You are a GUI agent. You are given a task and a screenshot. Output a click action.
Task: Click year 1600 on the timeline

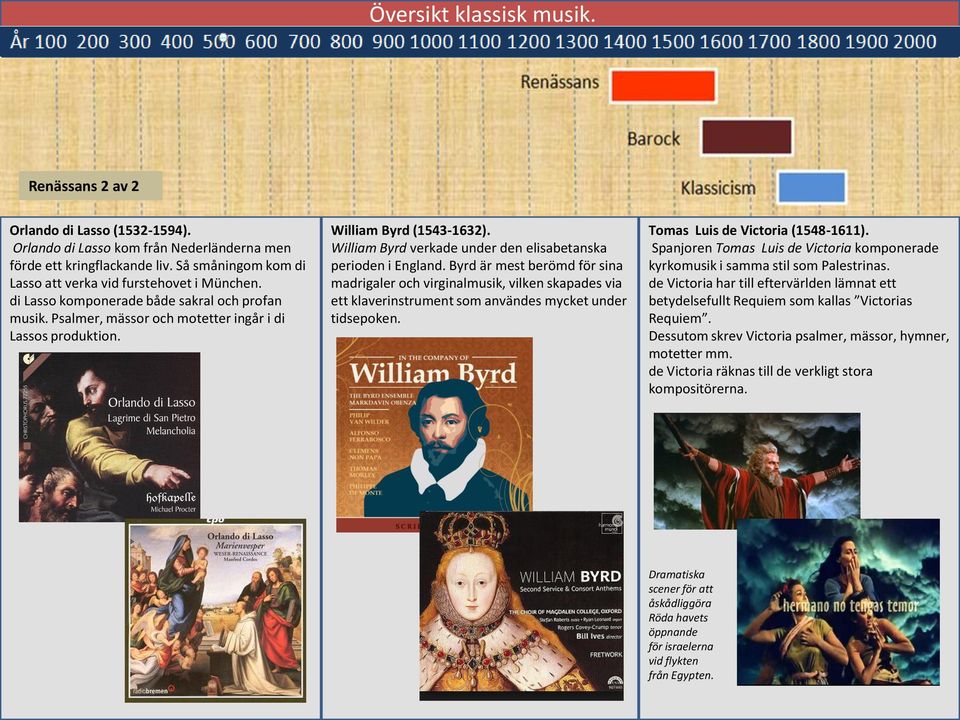click(721, 42)
